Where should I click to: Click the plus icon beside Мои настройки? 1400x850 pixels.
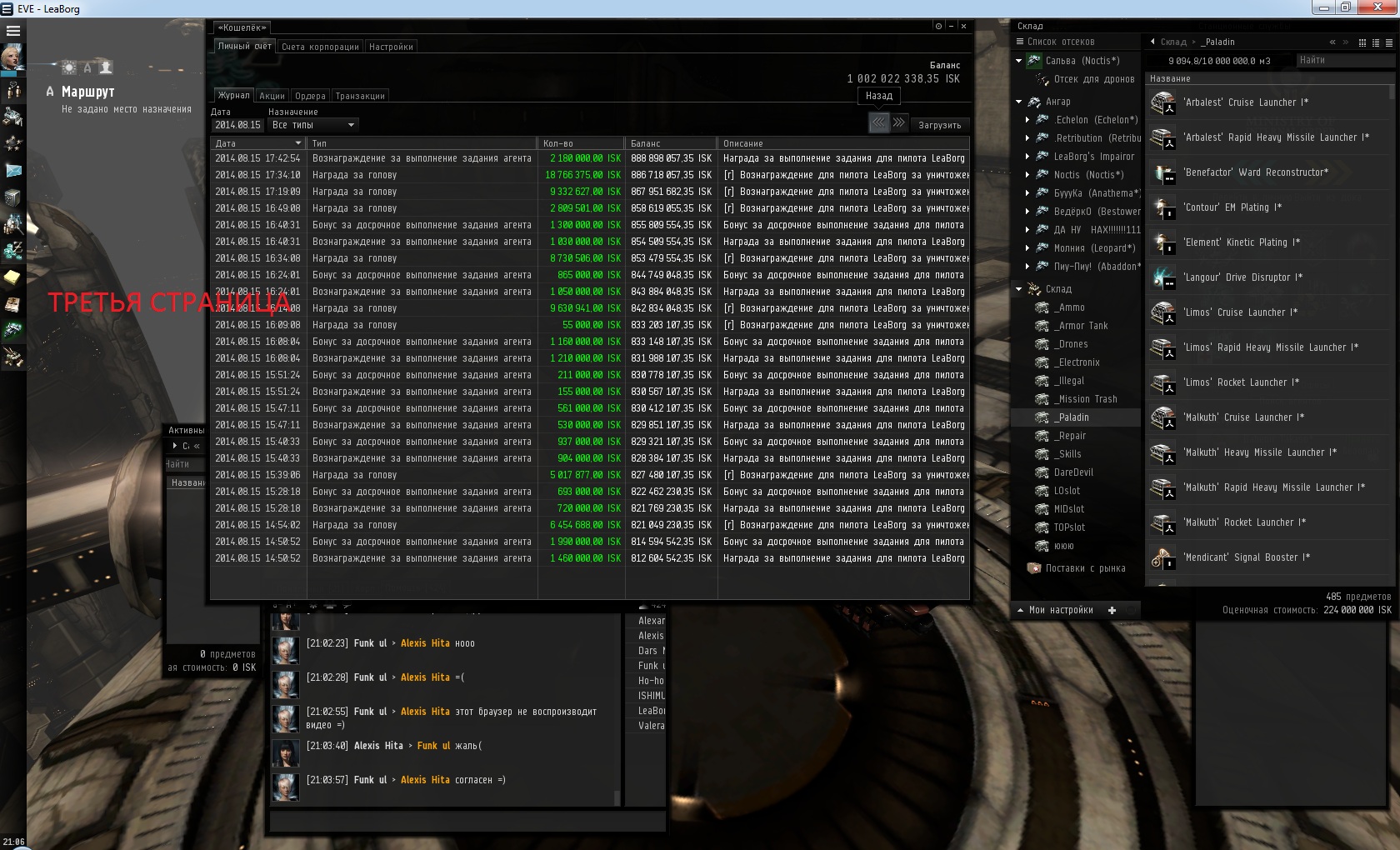1112,610
